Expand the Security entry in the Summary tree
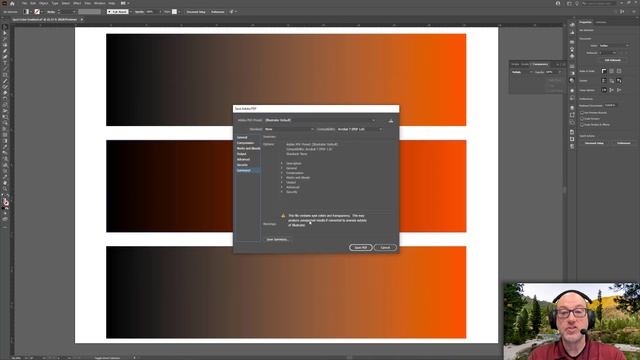This screenshot has height=360, width=640. (282, 192)
